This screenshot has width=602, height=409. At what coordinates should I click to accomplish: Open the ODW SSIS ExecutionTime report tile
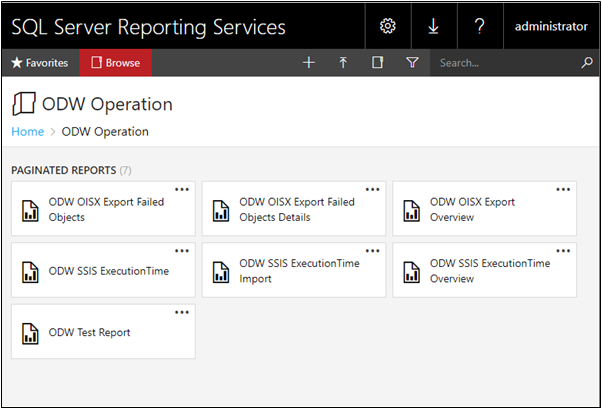(x=103, y=270)
